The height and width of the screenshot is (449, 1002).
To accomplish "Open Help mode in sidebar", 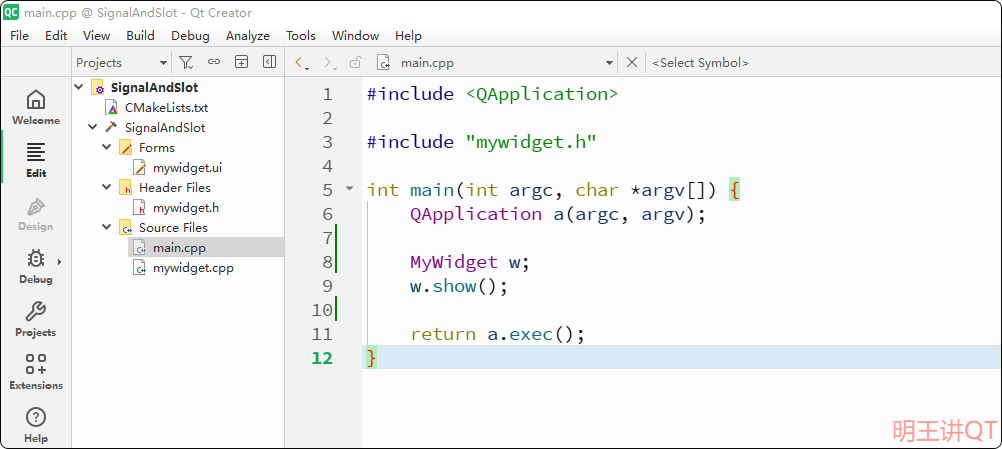I will [x=36, y=424].
